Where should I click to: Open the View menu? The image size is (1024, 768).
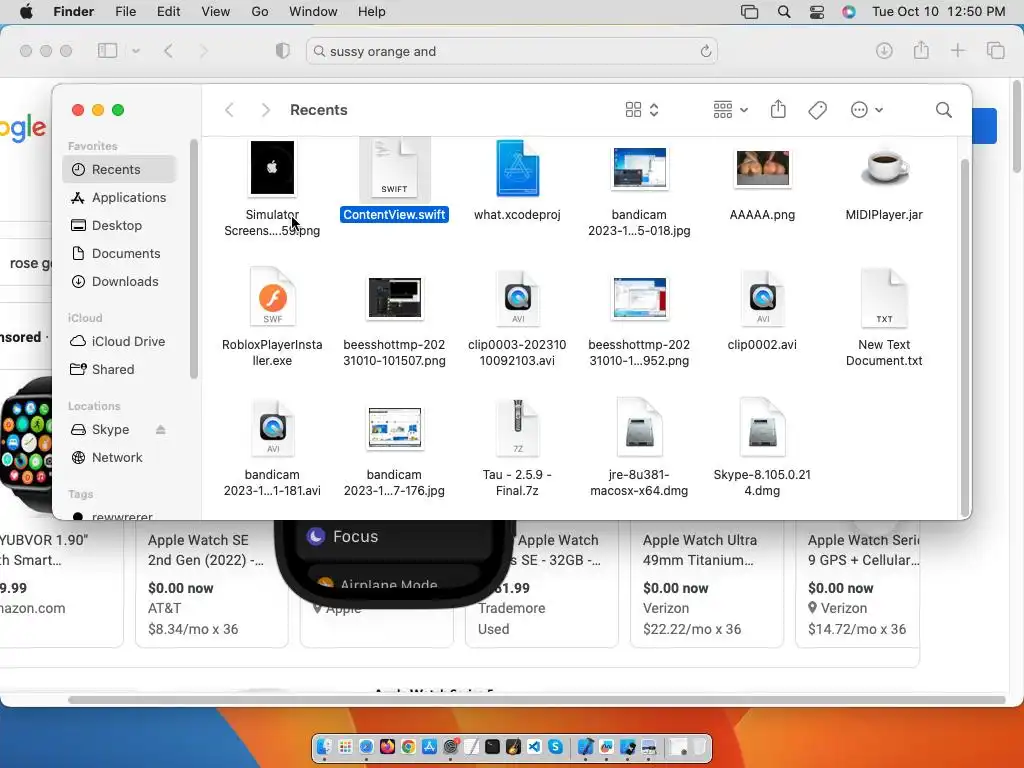click(216, 12)
